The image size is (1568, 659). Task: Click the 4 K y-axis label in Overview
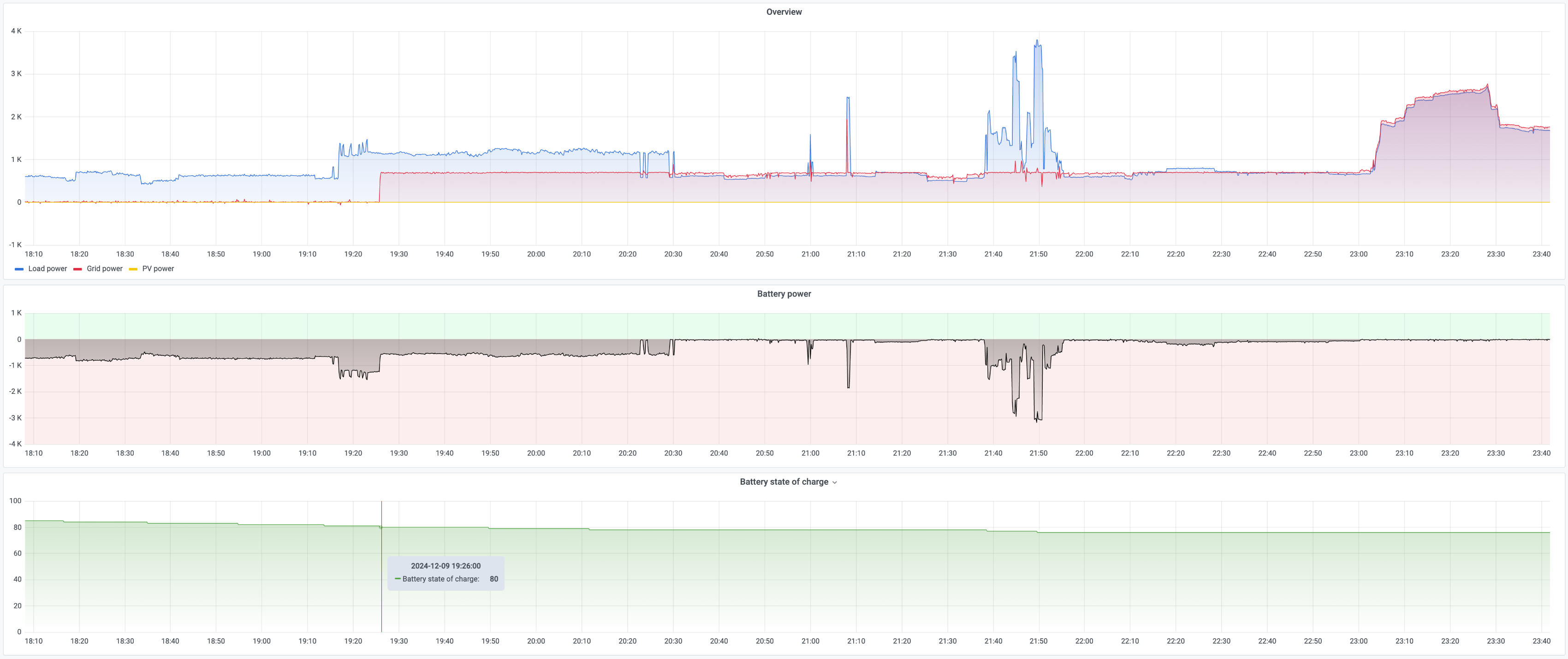coord(16,31)
